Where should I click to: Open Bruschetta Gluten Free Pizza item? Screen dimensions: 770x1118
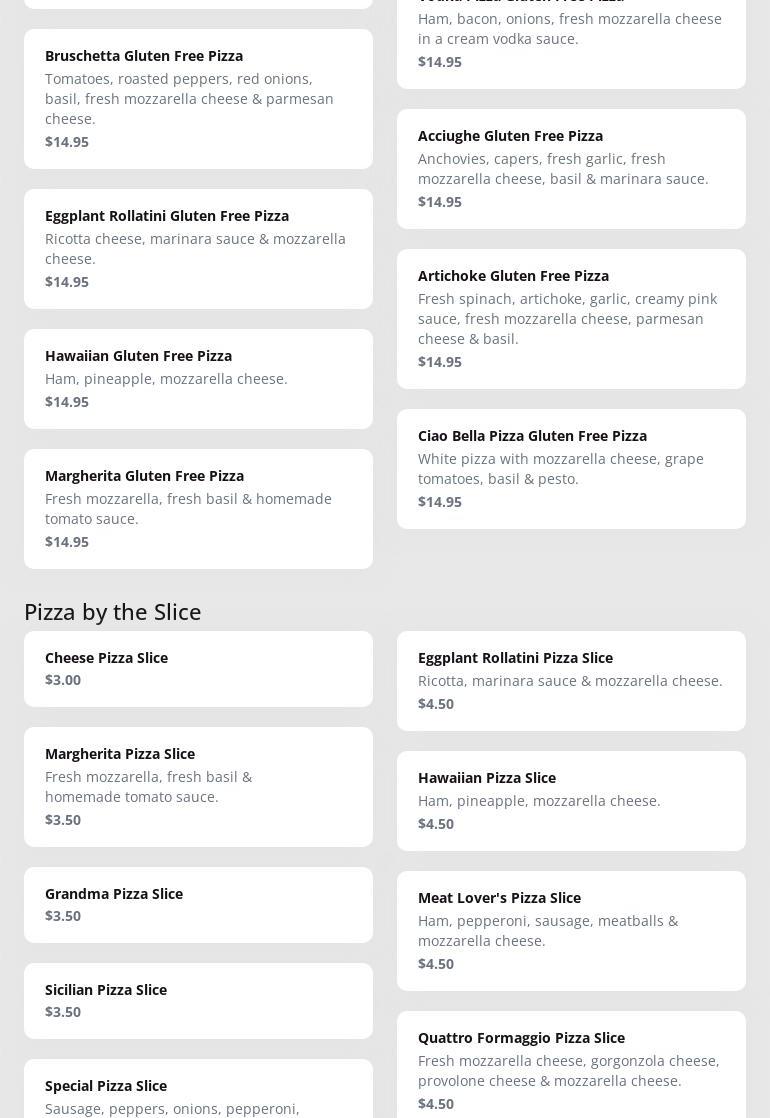click(198, 98)
